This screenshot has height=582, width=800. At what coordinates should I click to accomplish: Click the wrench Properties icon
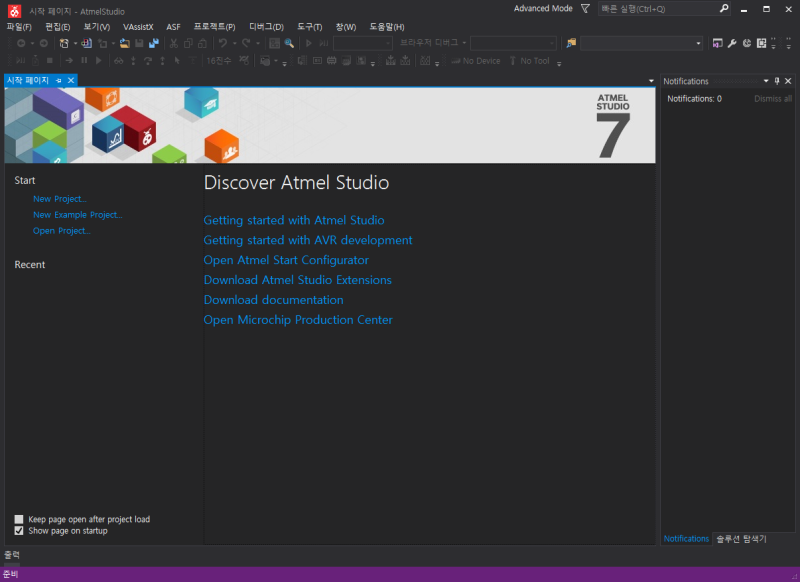click(732, 43)
